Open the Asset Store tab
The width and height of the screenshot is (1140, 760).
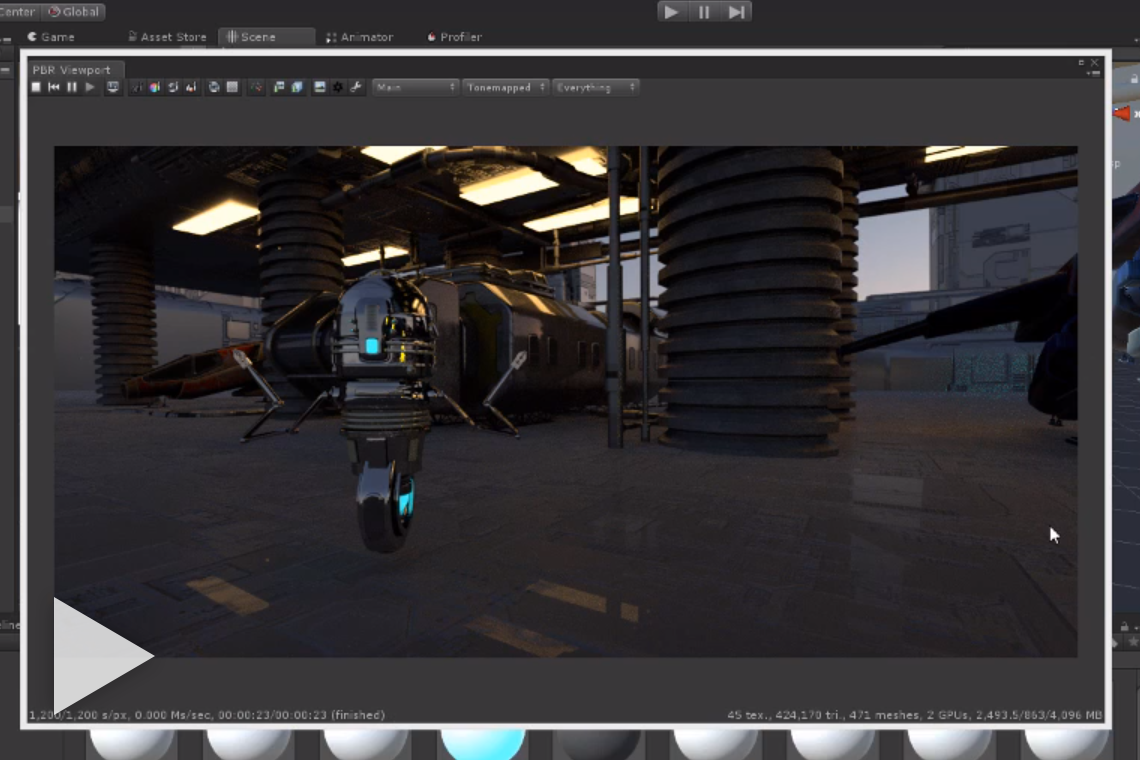click(167, 37)
